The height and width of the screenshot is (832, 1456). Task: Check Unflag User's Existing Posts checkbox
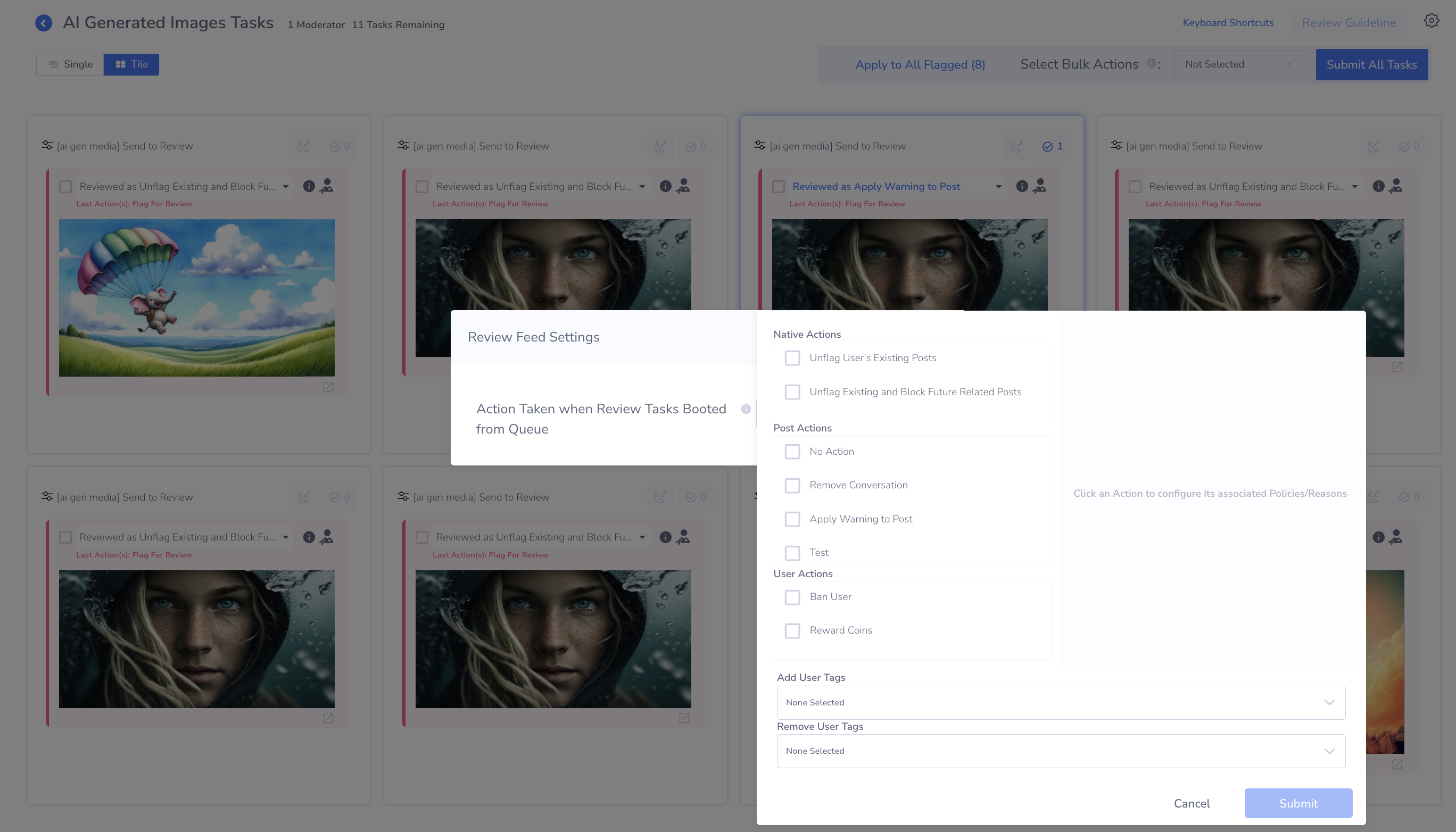coord(792,359)
